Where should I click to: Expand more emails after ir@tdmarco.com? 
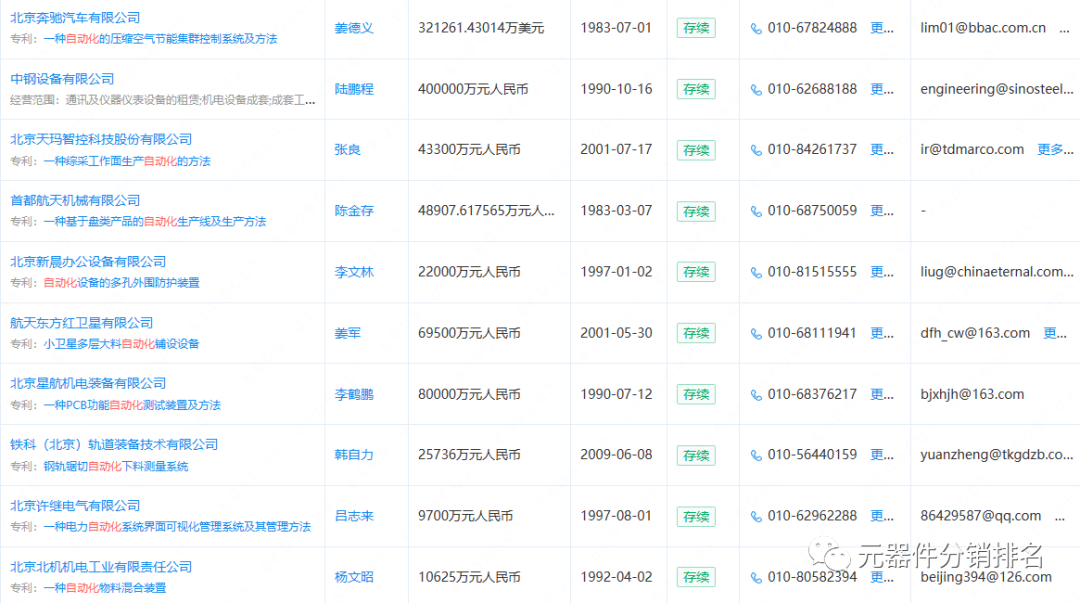(x=1055, y=150)
